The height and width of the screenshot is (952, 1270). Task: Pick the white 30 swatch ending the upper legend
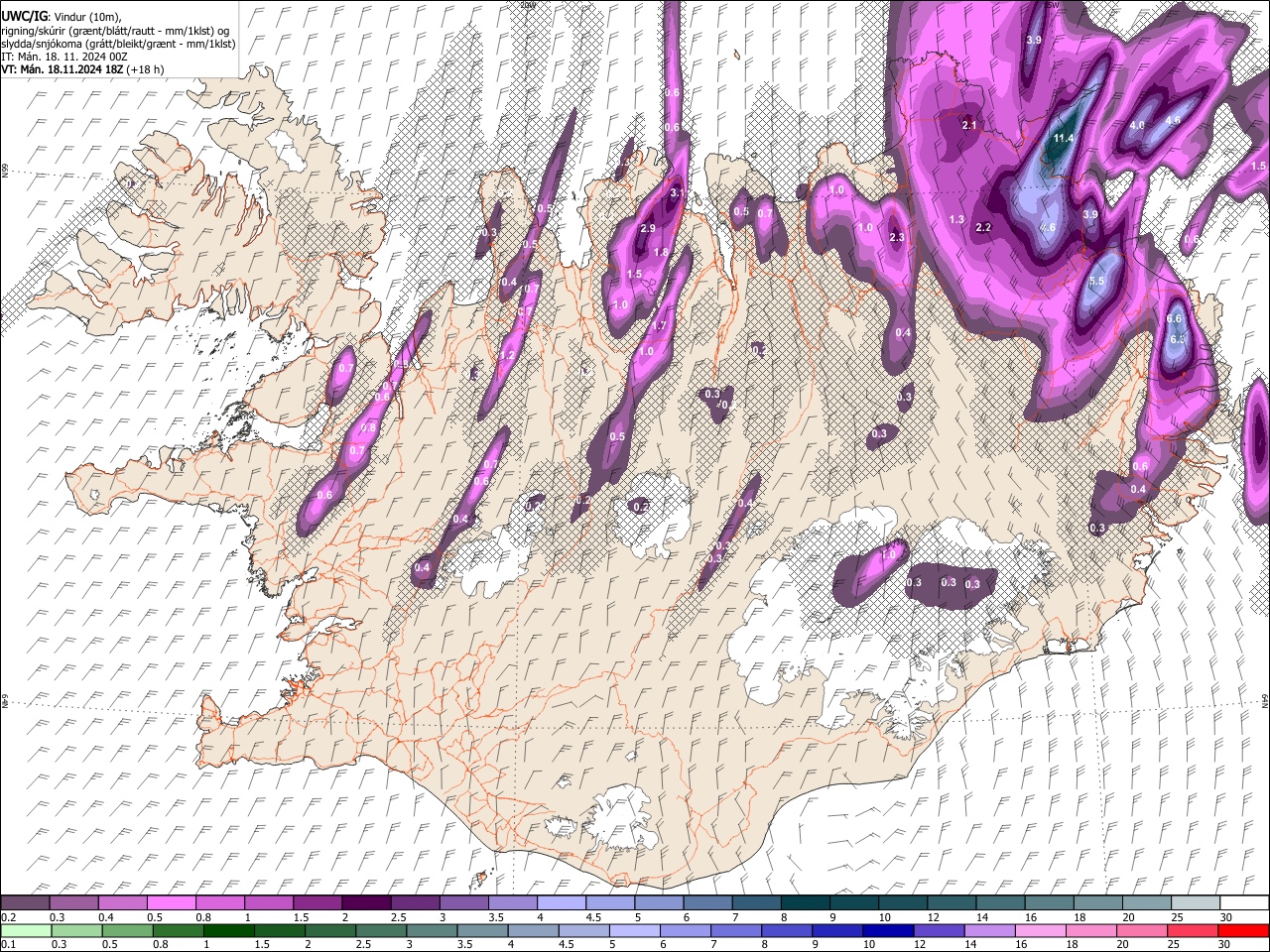point(1242,903)
